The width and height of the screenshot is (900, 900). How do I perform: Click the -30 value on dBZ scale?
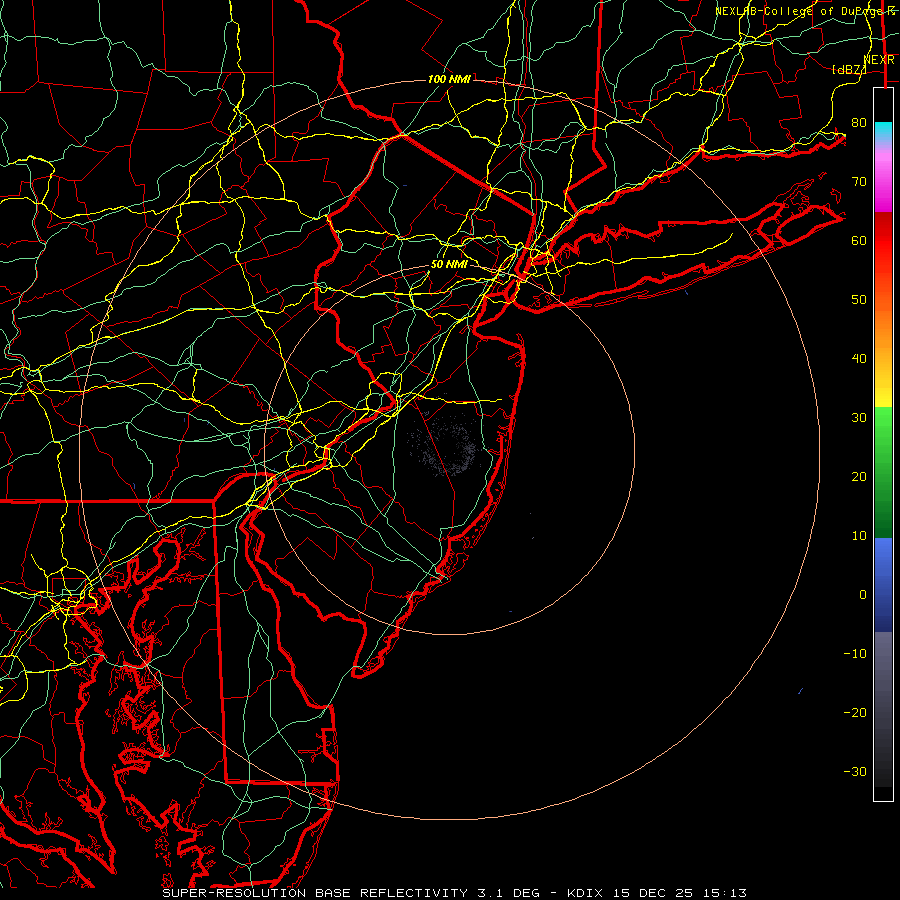(x=855, y=772)
